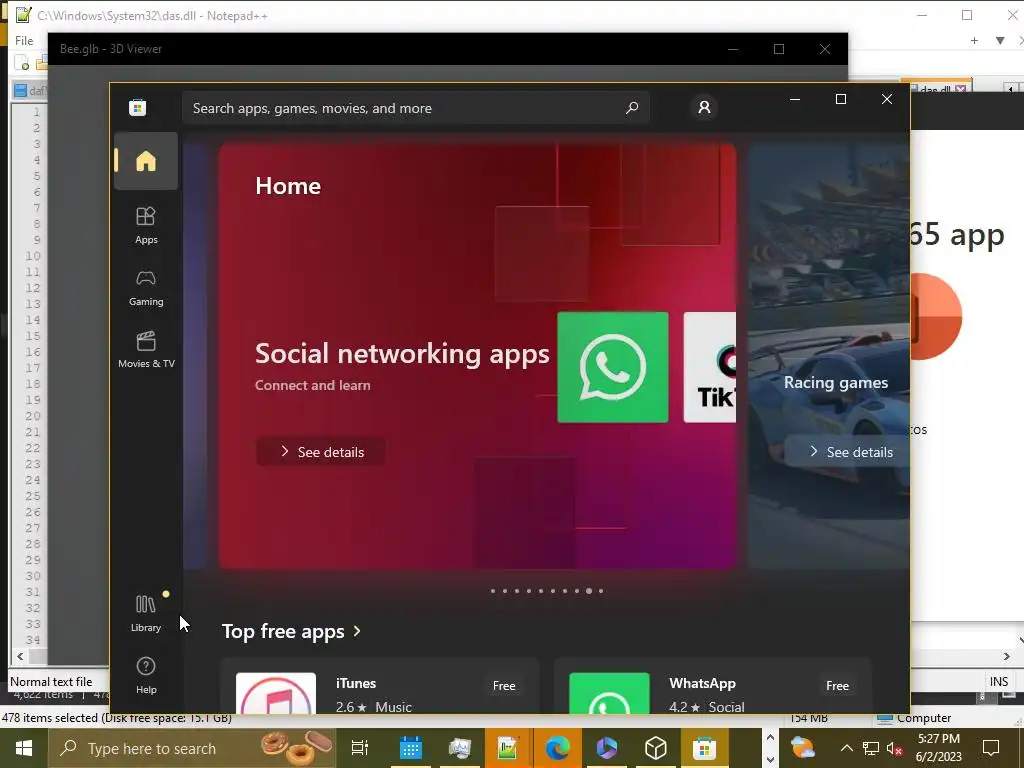Click the search magnifier icon in Store
Image resolution: width=1024 pixels, height=768 pixels.
pos(632,108)
